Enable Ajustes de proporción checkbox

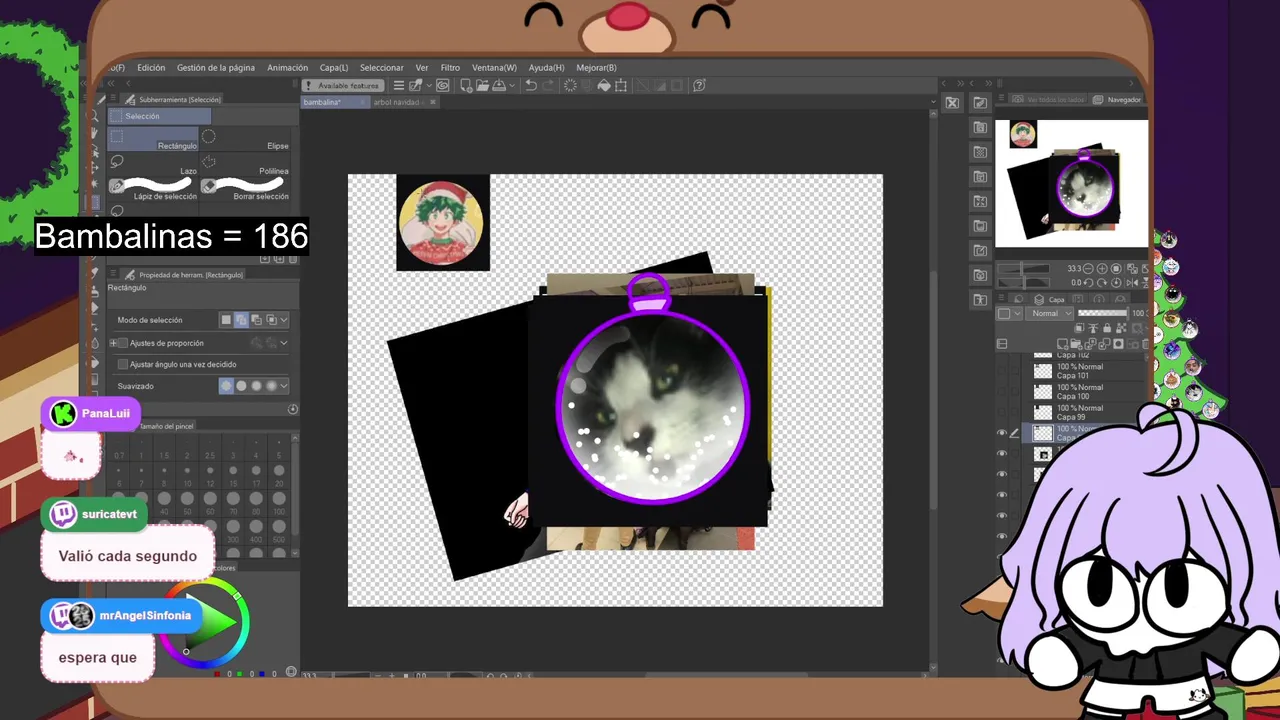123,343
